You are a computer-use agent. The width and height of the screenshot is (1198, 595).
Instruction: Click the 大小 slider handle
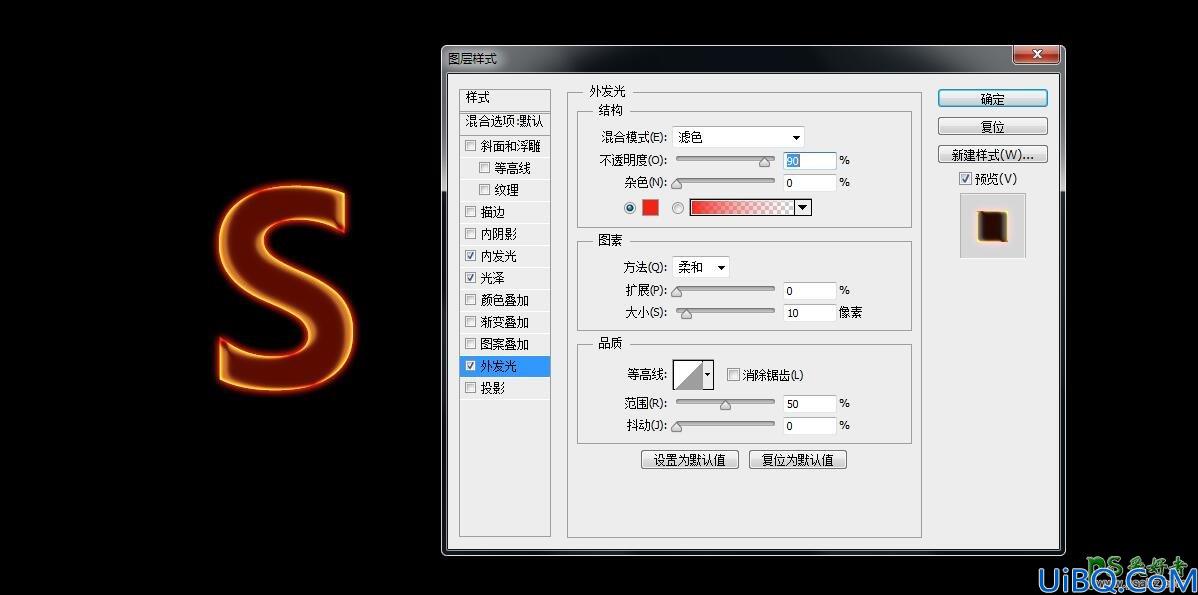coord(686,313)
